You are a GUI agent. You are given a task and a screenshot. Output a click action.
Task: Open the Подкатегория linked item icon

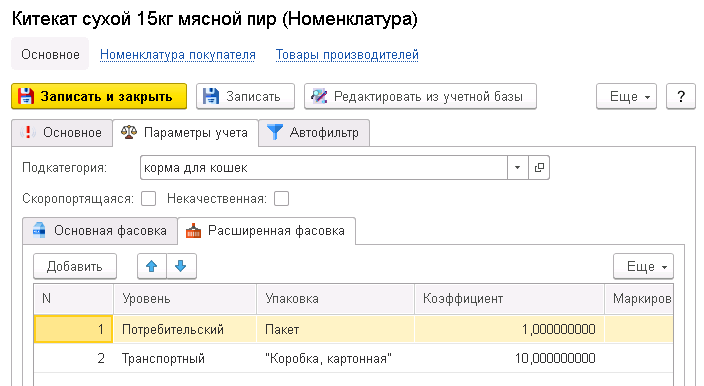tap(539, 167)
